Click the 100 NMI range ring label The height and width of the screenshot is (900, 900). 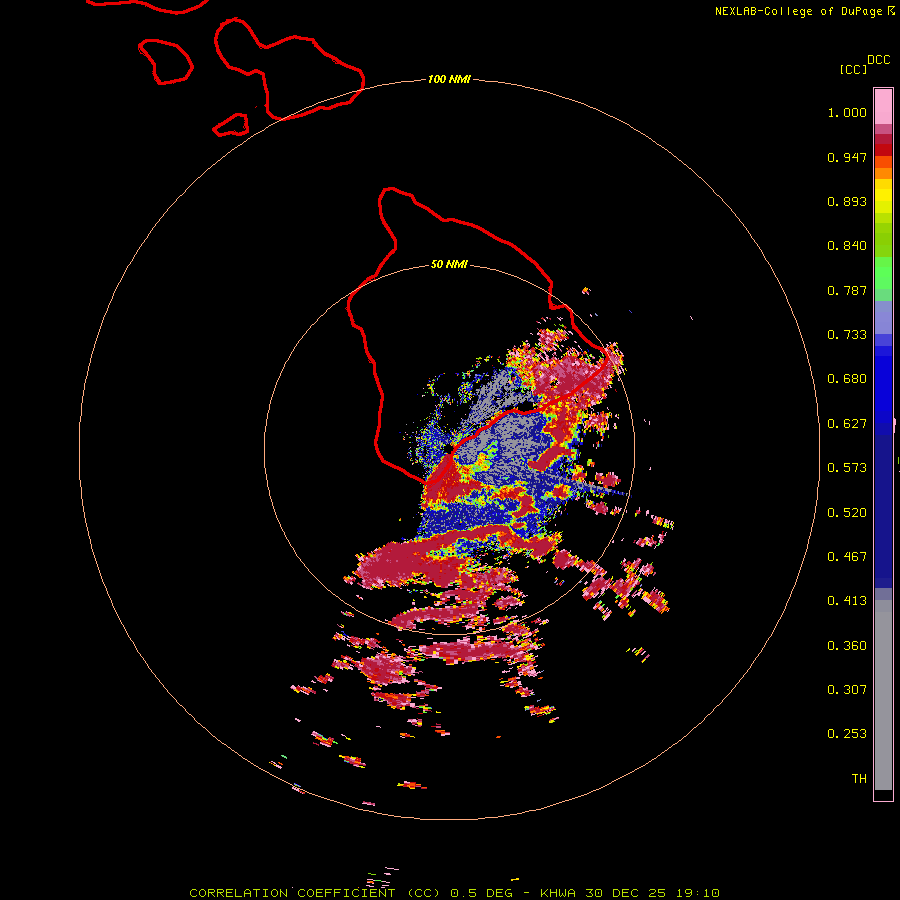pos(449,79)
